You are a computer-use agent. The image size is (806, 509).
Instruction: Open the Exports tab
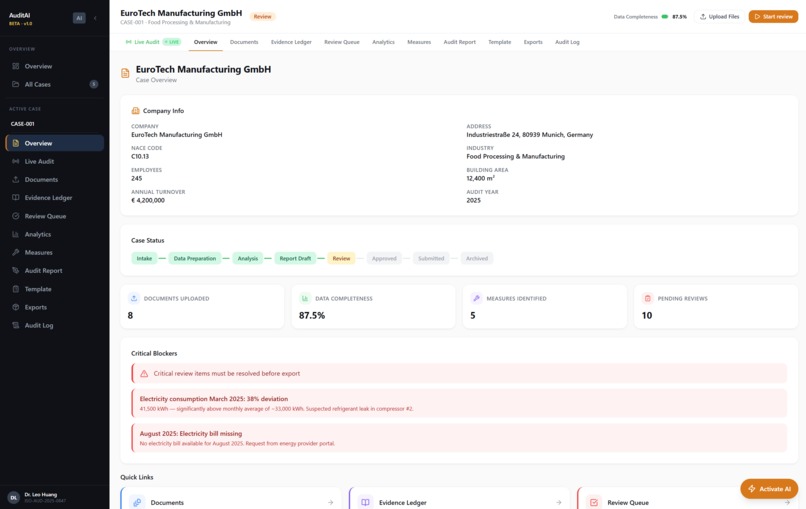pos(533,42)
